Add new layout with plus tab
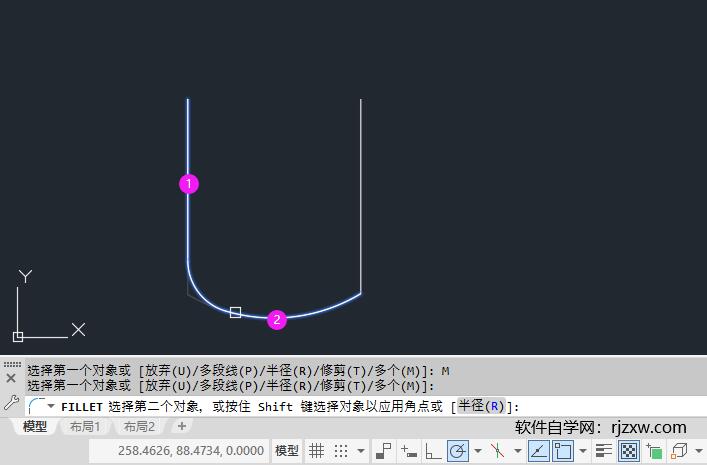 point(182,426)
